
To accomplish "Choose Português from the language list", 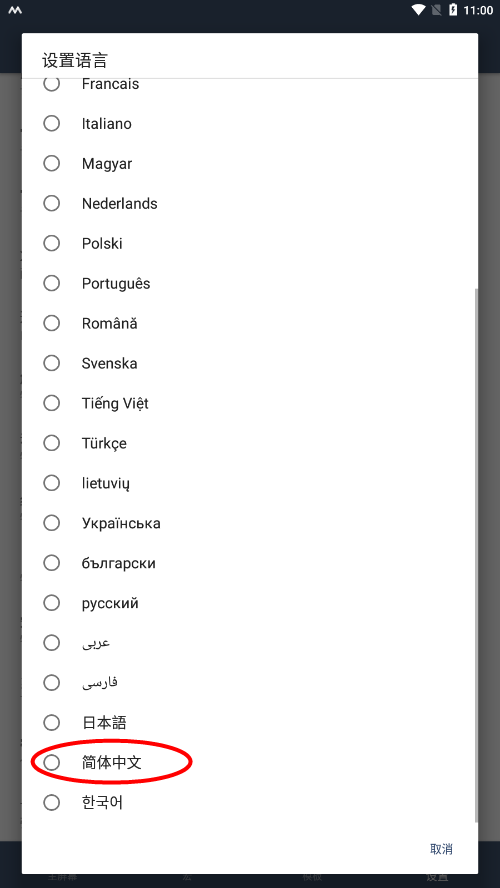I will click(250, 283).
